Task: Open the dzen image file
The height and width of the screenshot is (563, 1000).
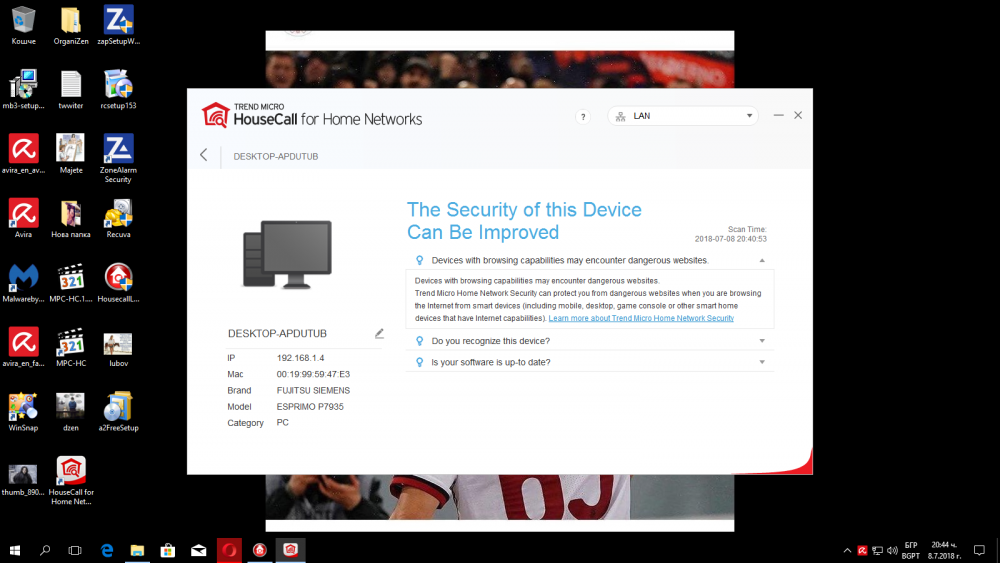Action: point(71,412)
